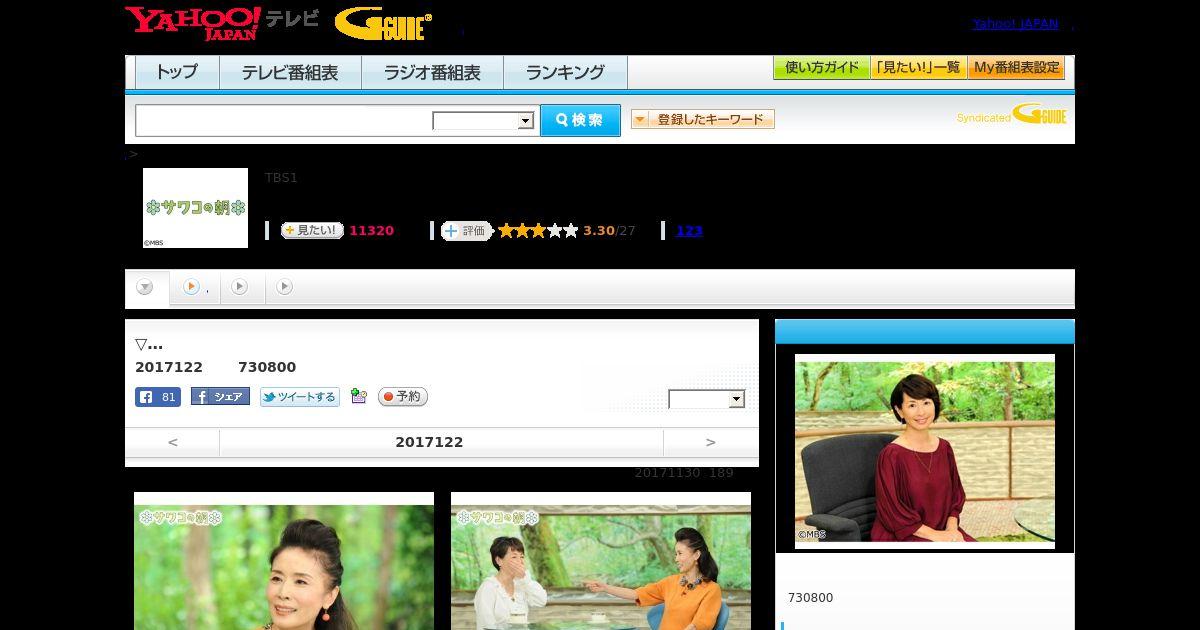Open the G-Guide logo in header
This screenshot has width=1200, height=630.
point(383,24)
